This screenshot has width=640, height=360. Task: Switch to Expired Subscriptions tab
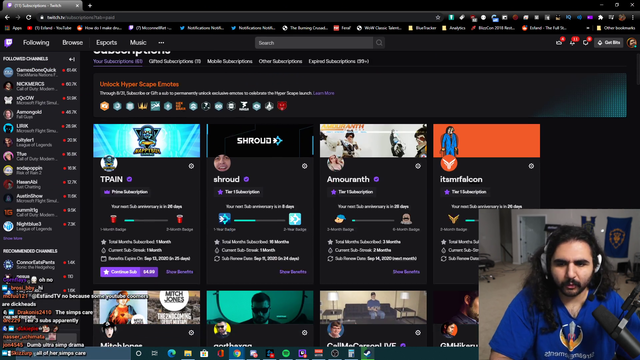coord(338,61)
